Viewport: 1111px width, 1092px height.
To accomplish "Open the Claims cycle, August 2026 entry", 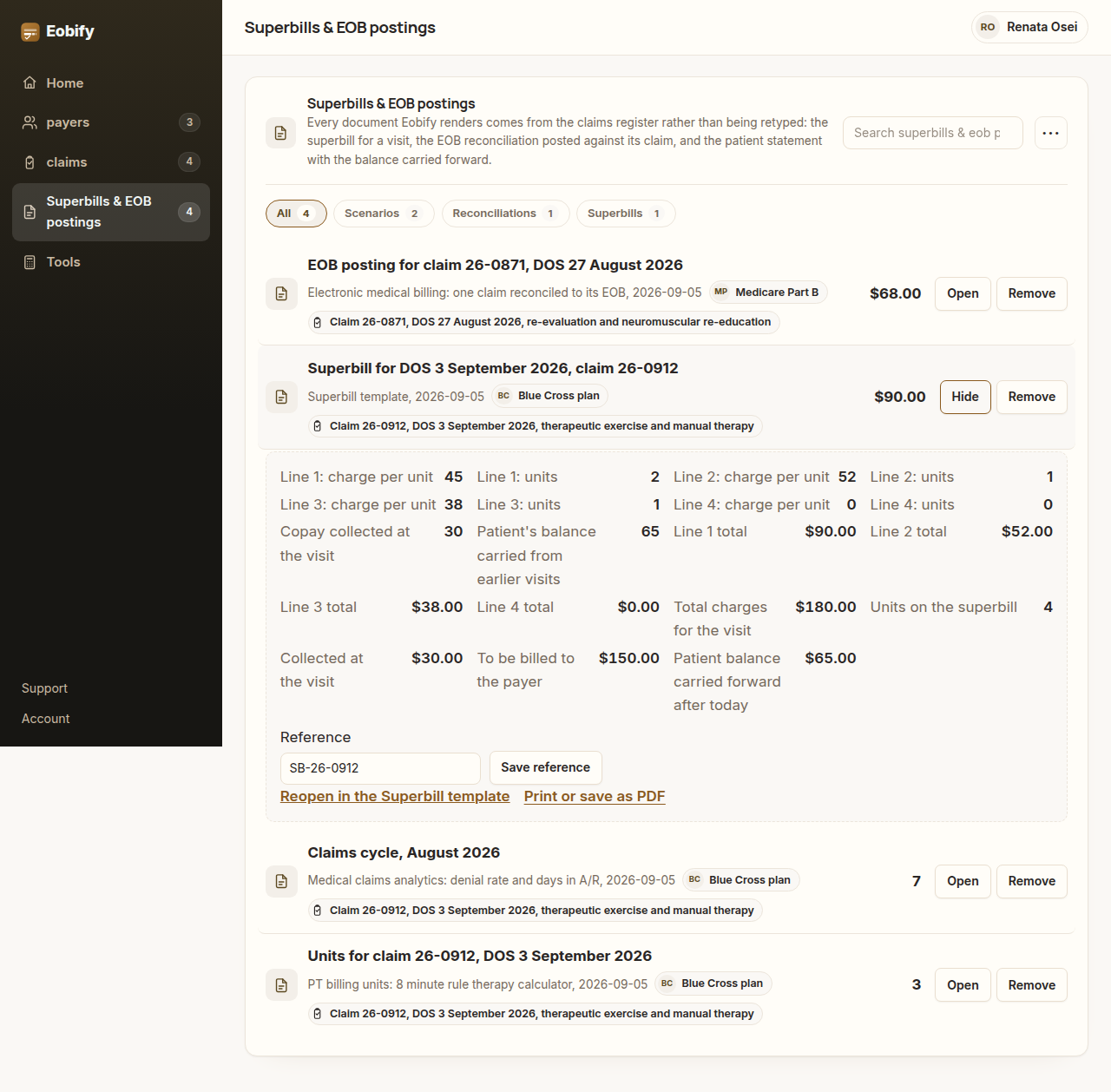I will point(963,881).
